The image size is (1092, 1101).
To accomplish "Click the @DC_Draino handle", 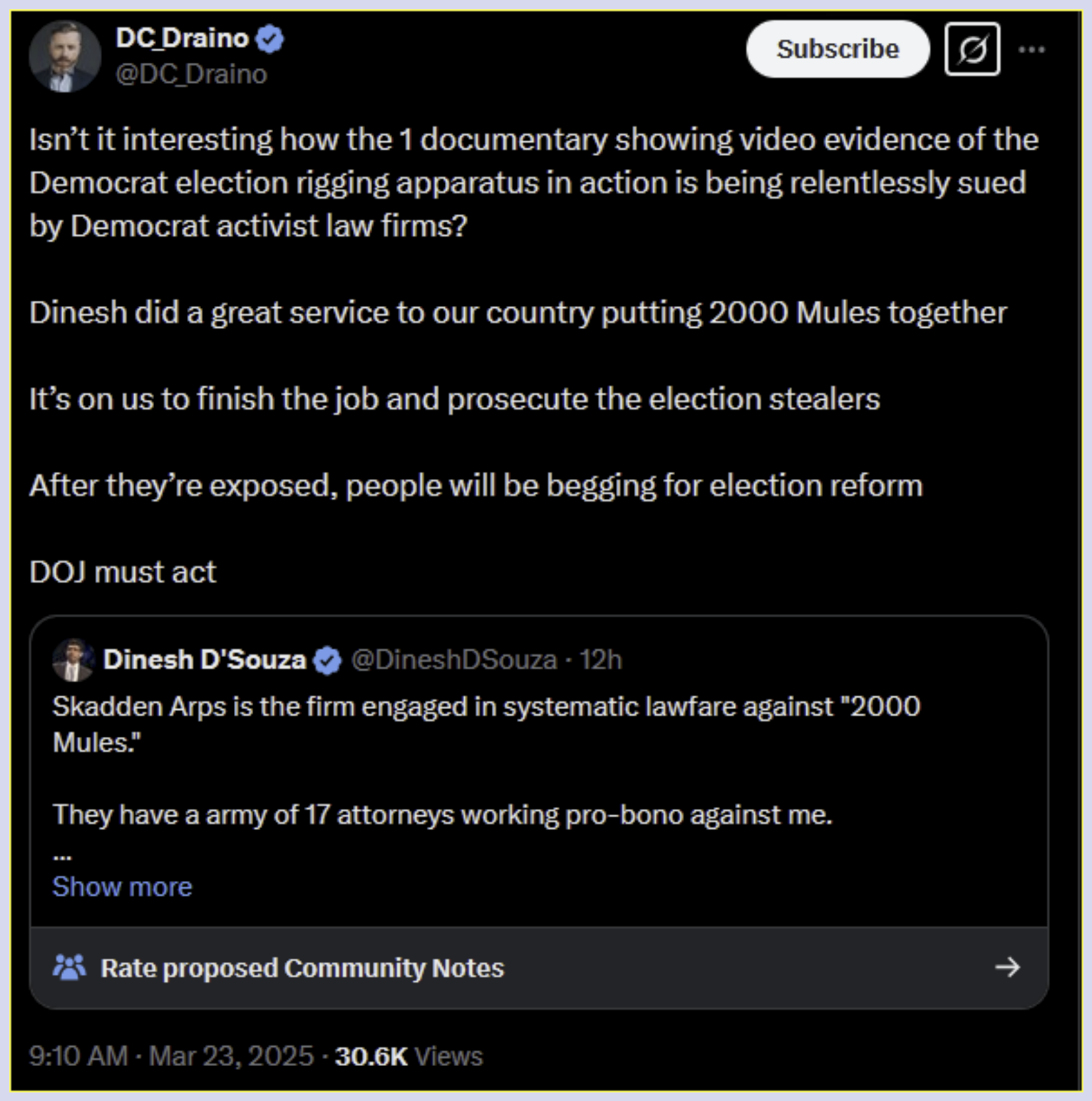I will (x=191, y=74).
